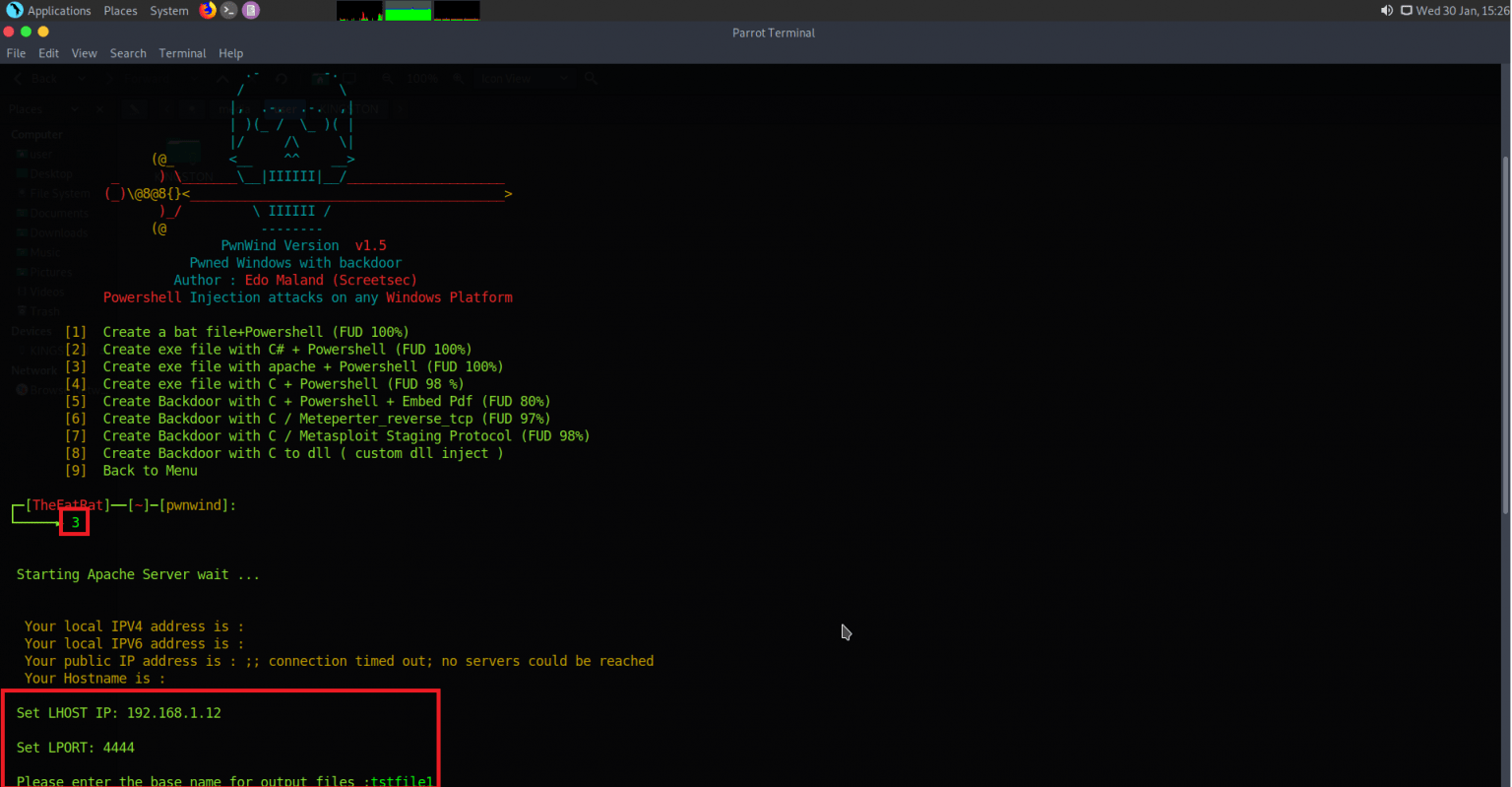Image resolution: width=1512 pixels, height=787 pixels.
Task: Open the Downloads folder in the sidebar
Action: point(51,232)
